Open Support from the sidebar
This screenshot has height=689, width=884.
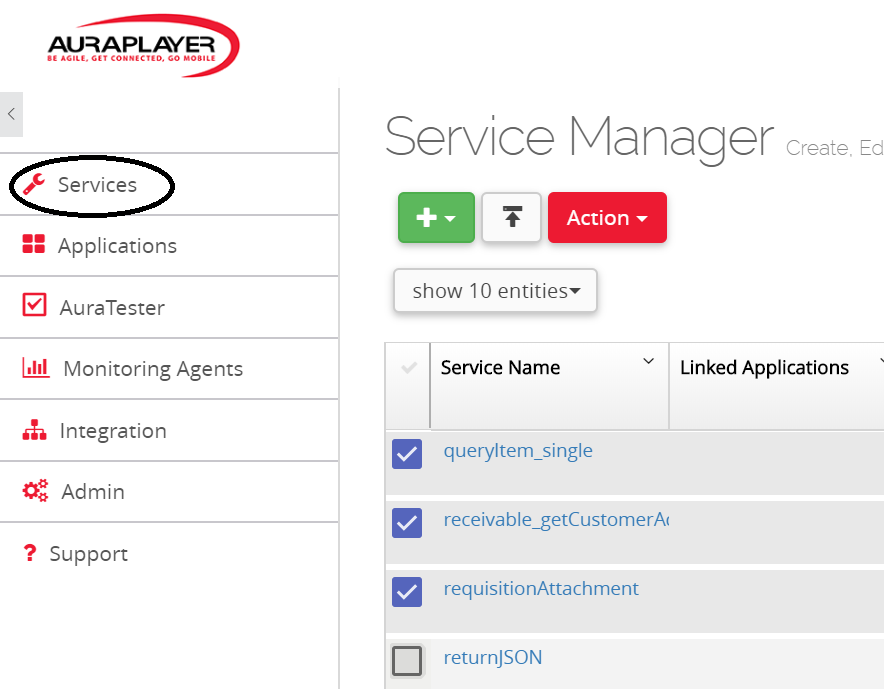tap(89, 554)
